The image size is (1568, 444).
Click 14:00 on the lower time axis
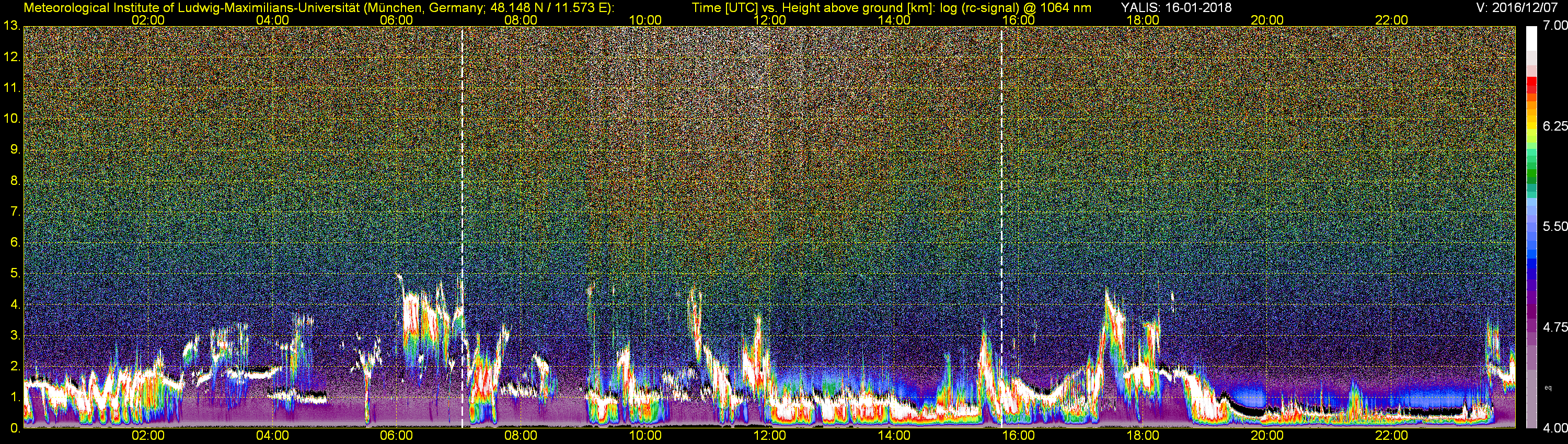point(894,436)
